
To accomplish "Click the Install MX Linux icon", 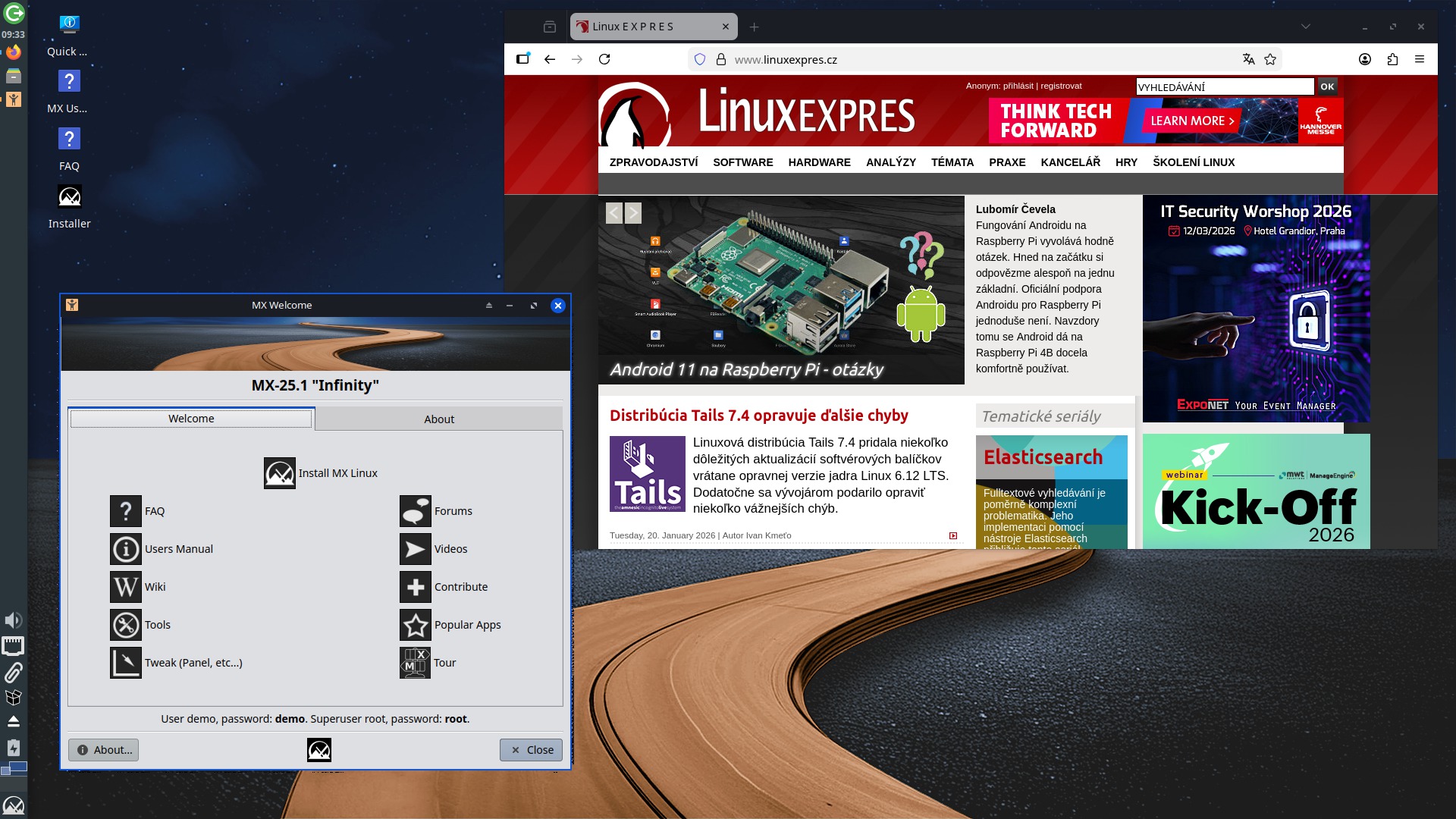I will click(x=279, y=473).
